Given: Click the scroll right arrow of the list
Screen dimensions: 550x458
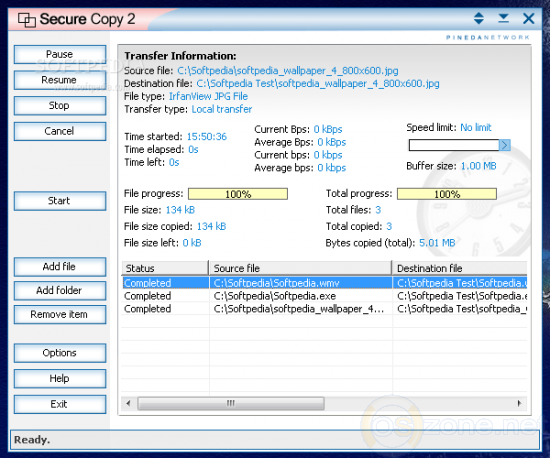Looking at the screenshot, I should [x=519, y=403].
